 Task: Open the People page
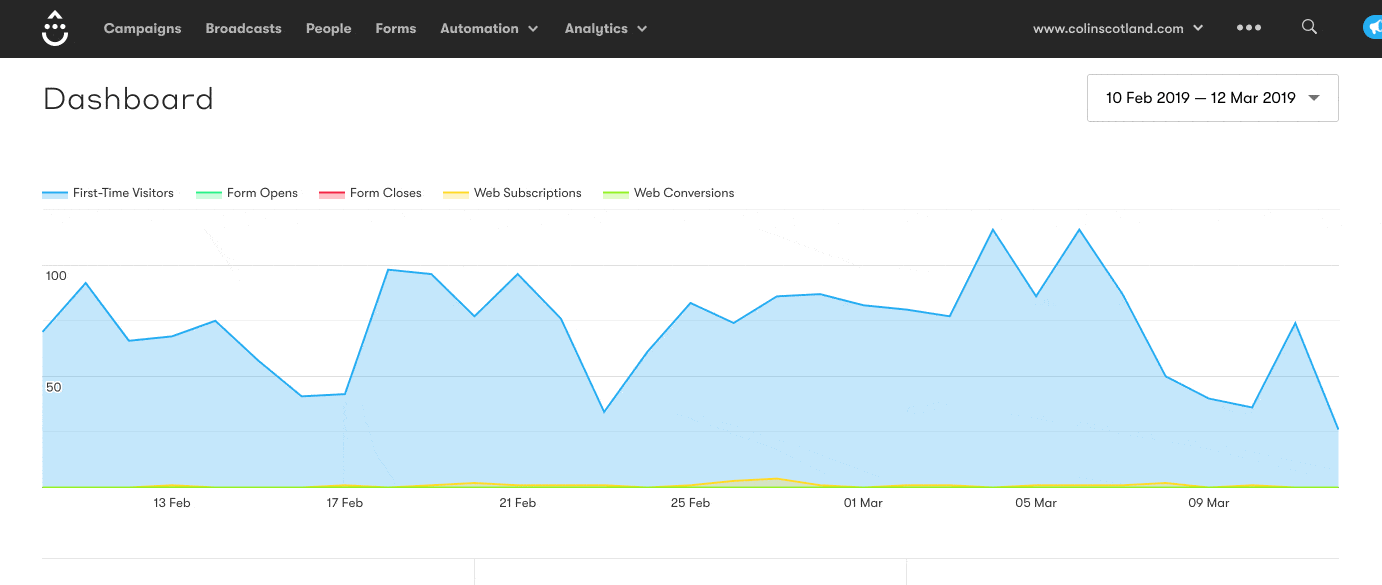(328, 28)
